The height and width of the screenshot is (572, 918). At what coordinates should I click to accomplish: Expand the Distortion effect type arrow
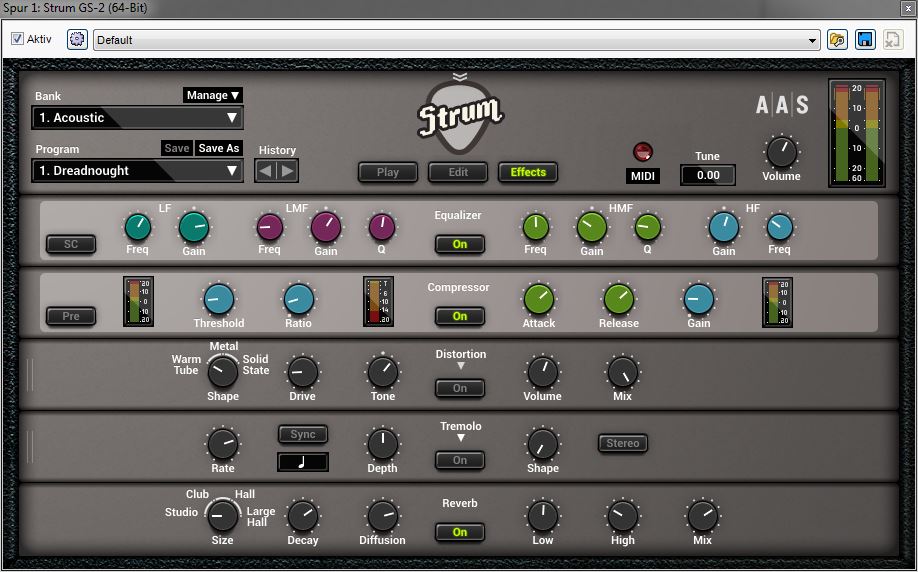(x=461, y=366)
